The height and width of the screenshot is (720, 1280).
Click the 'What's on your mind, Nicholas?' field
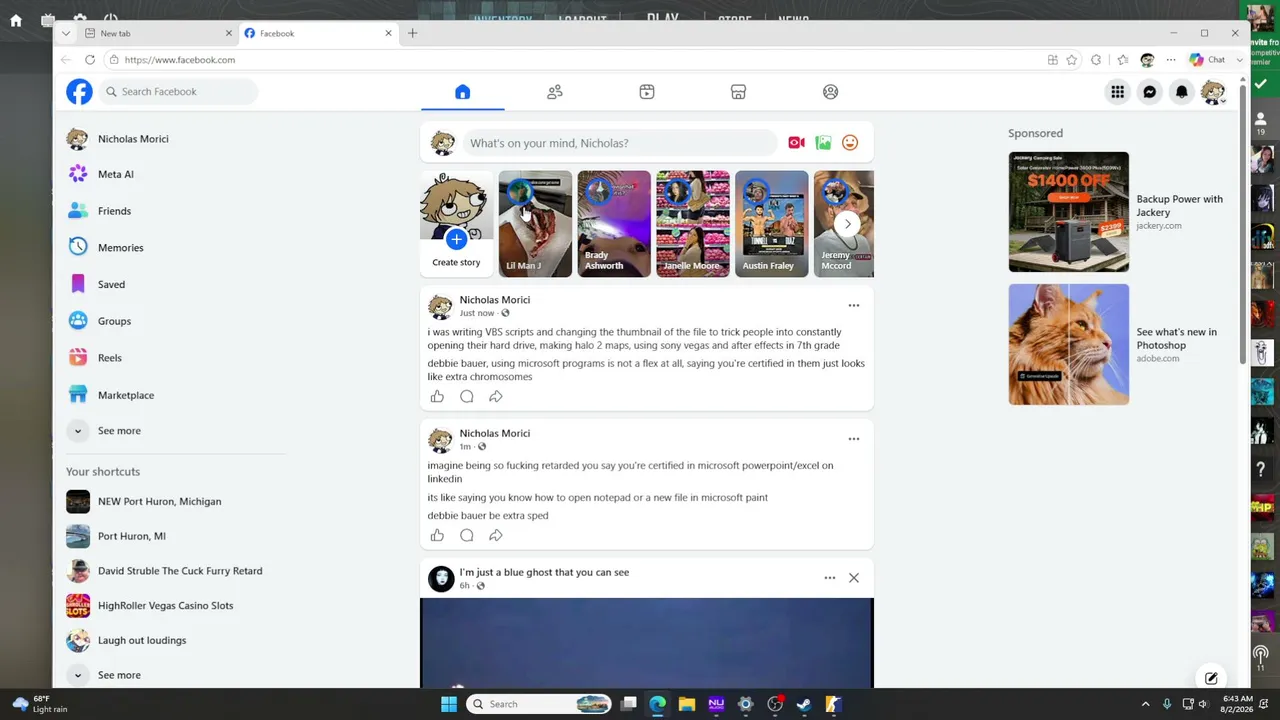pos(620,143)
